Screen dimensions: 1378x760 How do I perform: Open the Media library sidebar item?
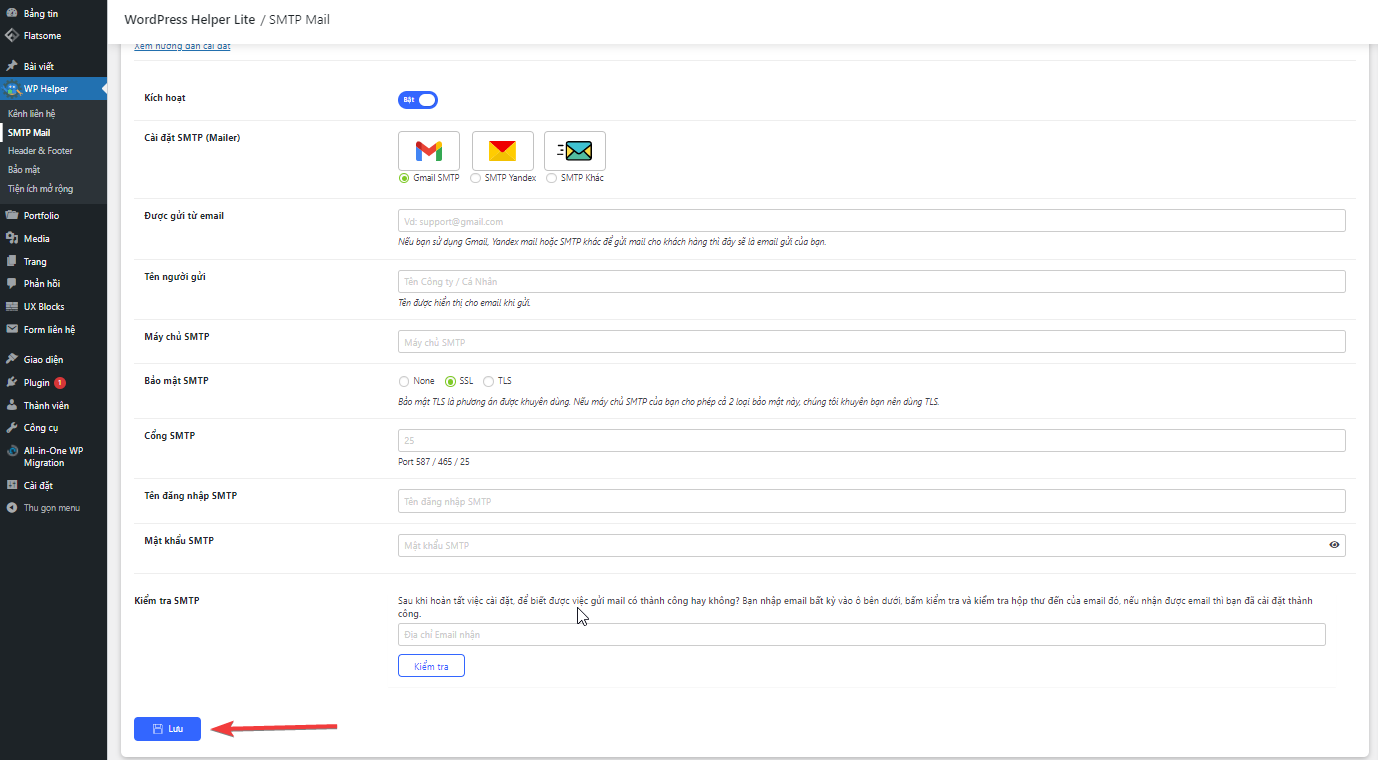point(37,239)
